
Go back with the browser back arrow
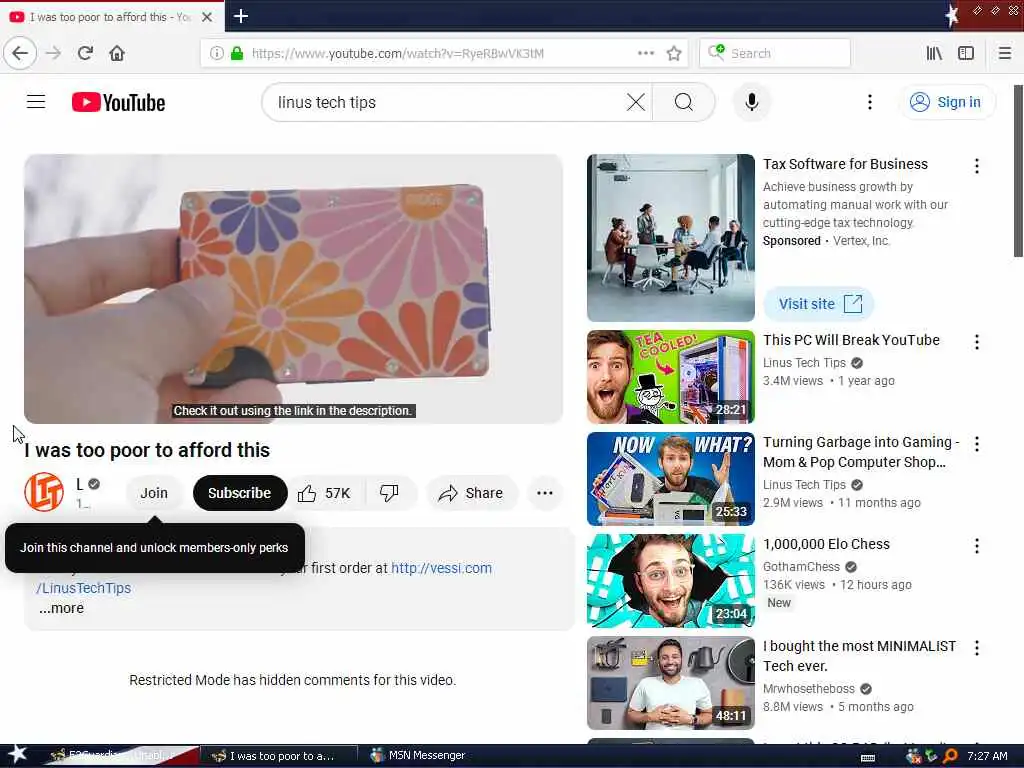[x=20, y=53]
